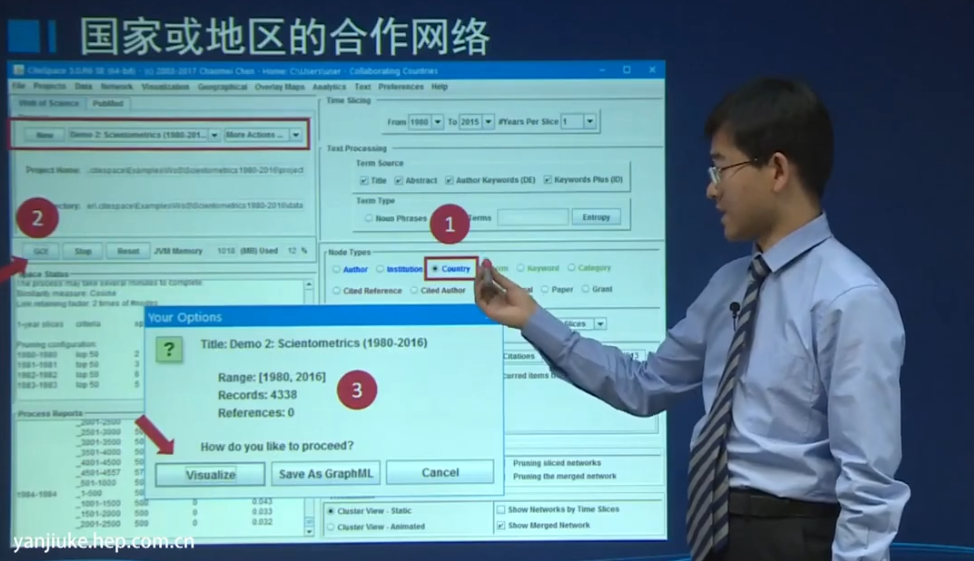This screenshot has height=561, width=974.
Task: Maximize the CiteSpace window
Action: pyautogui.click(x=627, y=70)
